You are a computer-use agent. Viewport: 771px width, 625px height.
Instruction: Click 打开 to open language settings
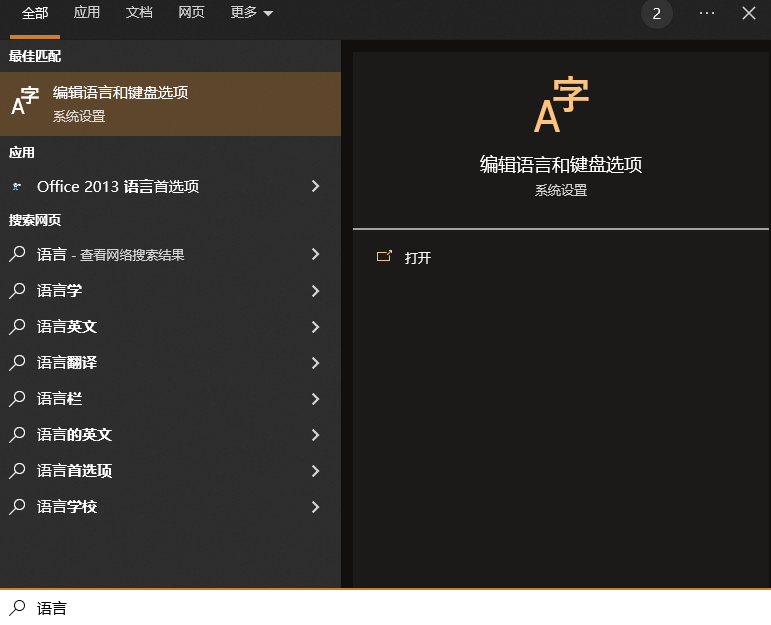pyautogui.click(x=418, y=258)
